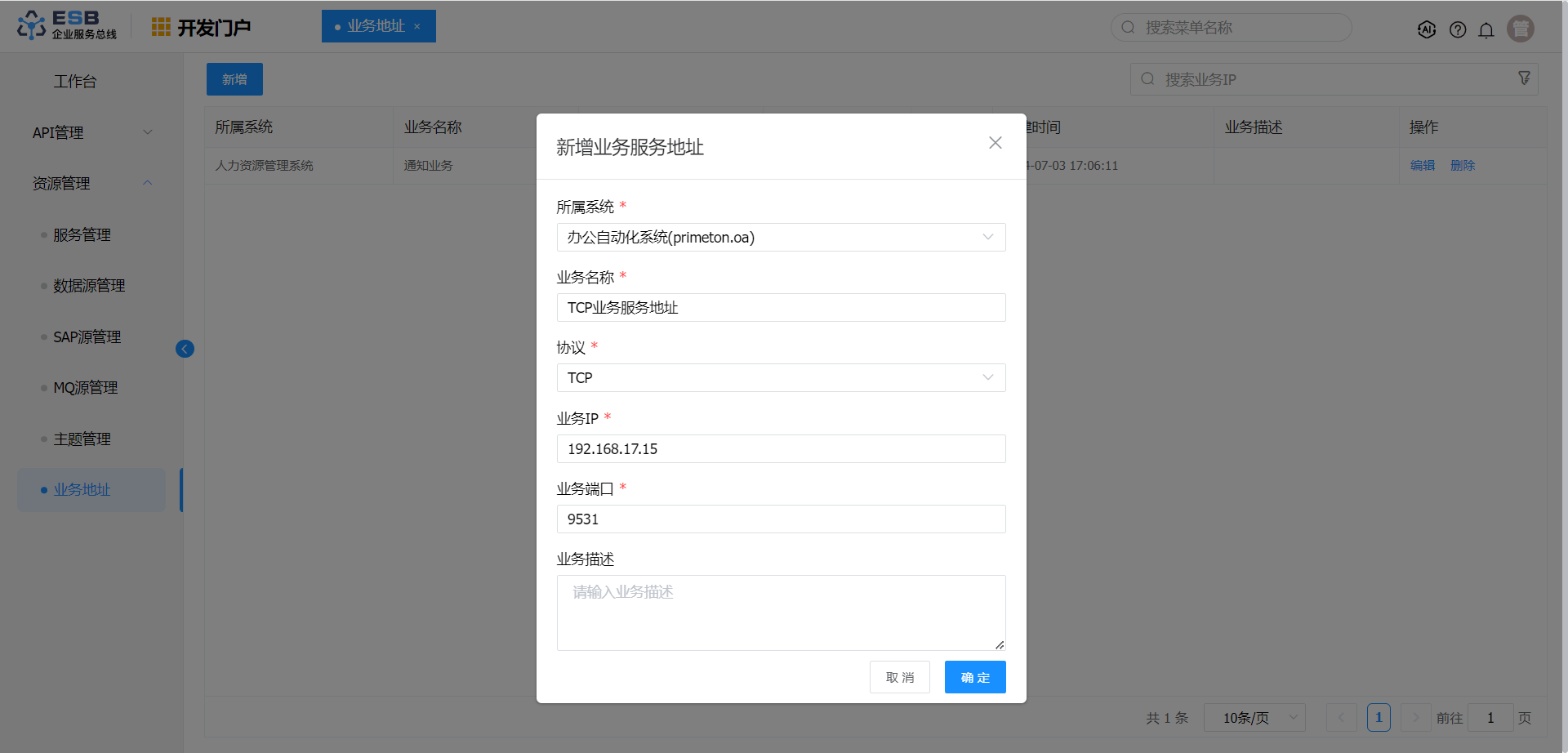The width and height of the screenshot is (1568, 753).
Task: Click the orange grid apps icon
Action: coord(161,27)
